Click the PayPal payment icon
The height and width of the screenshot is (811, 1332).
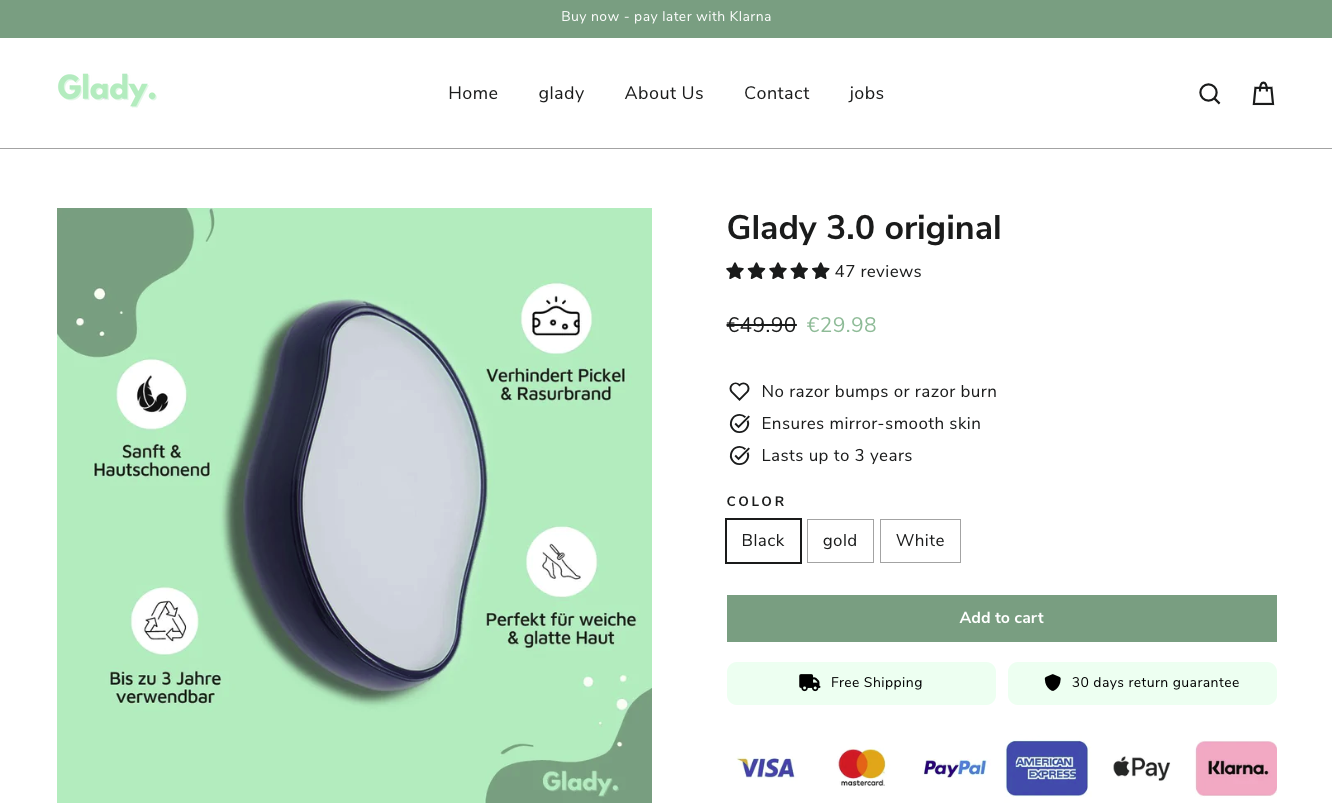tap(954, 768)
